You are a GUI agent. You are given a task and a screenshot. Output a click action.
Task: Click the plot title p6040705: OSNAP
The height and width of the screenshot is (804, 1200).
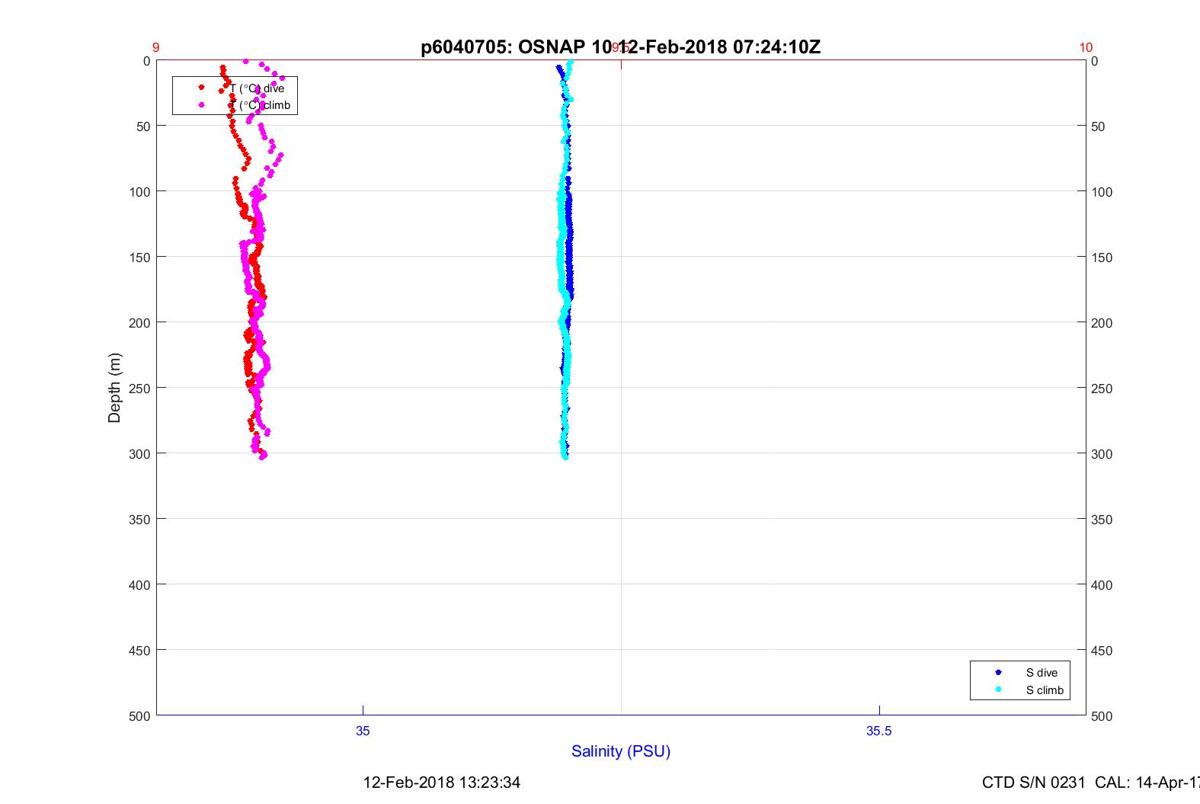pyautogui.click(x=620, y=47)
